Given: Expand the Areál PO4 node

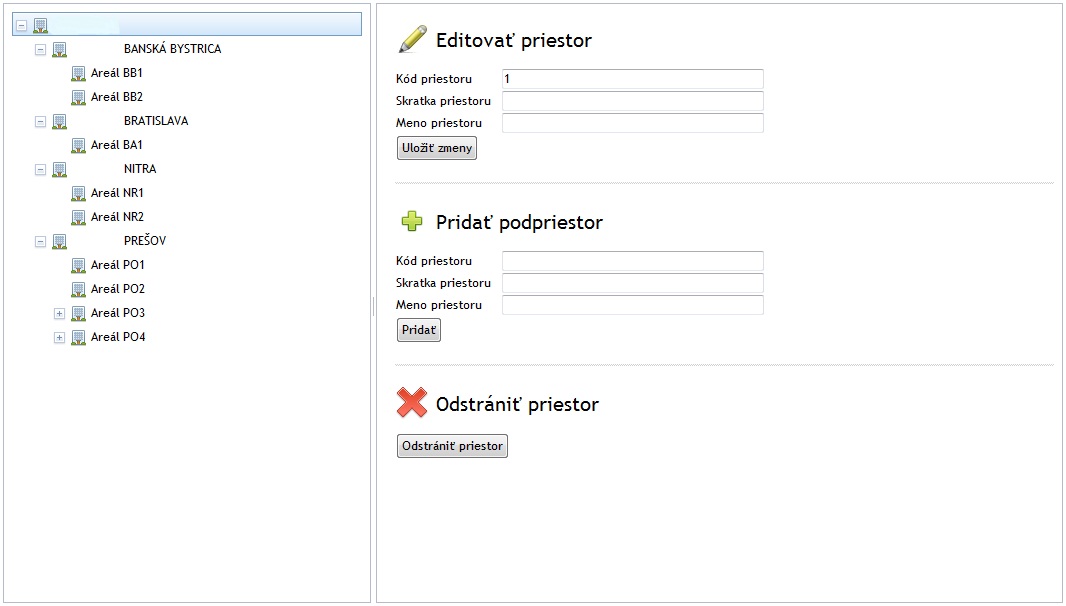Looking at the screenshot, I should (x=59, y=337).
